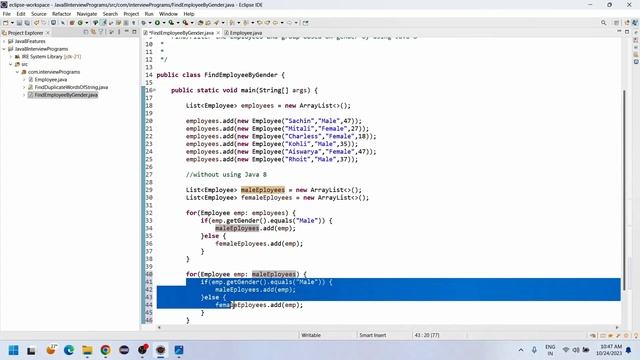The height and width of the screenshot is (360, 640).
Task: Click the Save toolbar icon
Action: [19, 23]
